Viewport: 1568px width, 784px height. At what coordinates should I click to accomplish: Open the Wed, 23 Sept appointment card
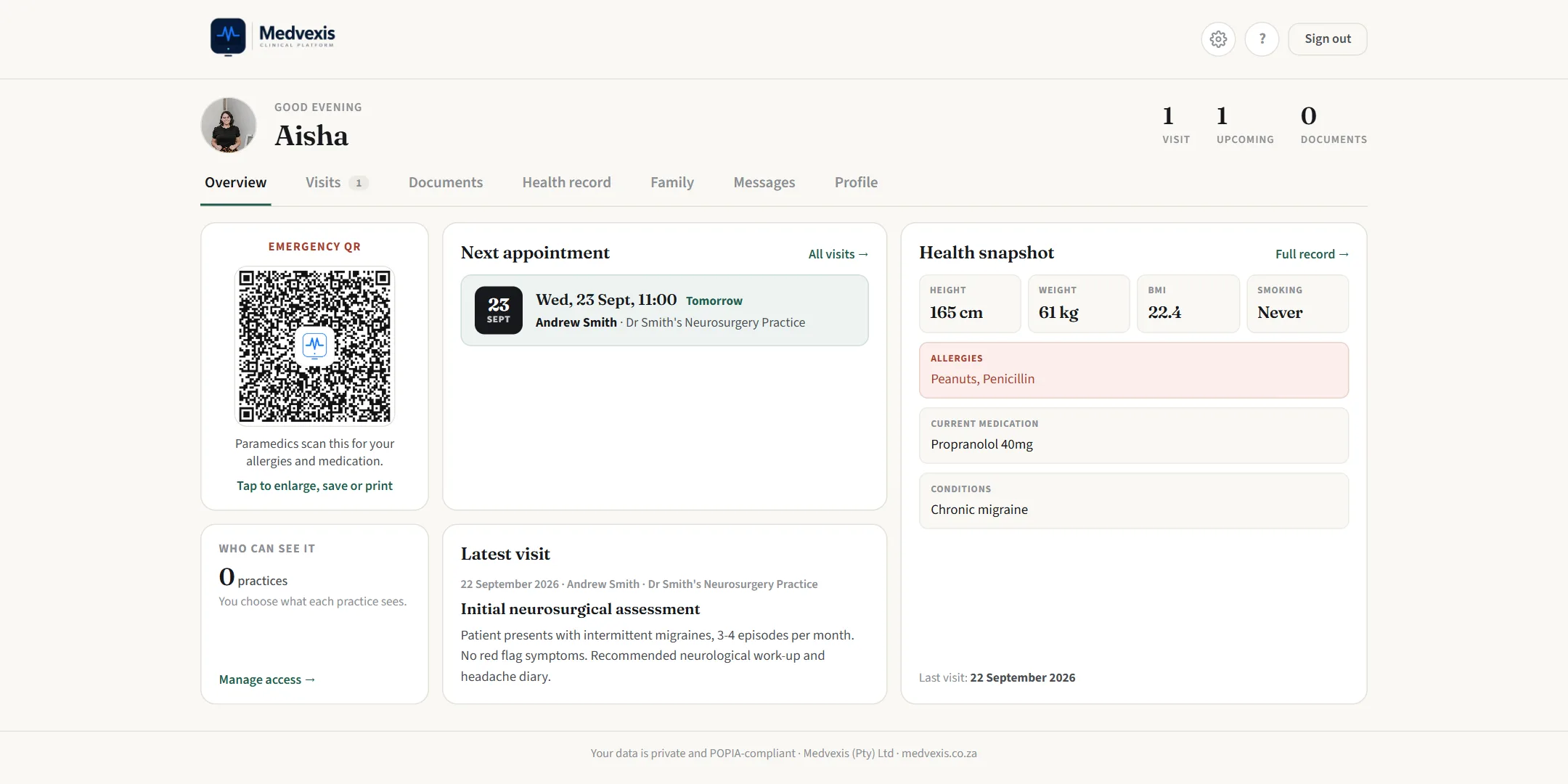click(x=664, y=310)
